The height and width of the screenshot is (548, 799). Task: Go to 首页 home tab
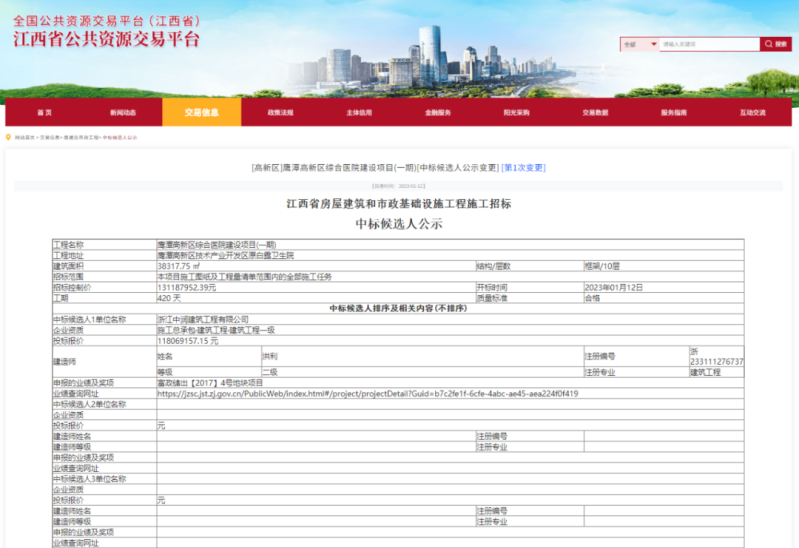coord(44,113)
